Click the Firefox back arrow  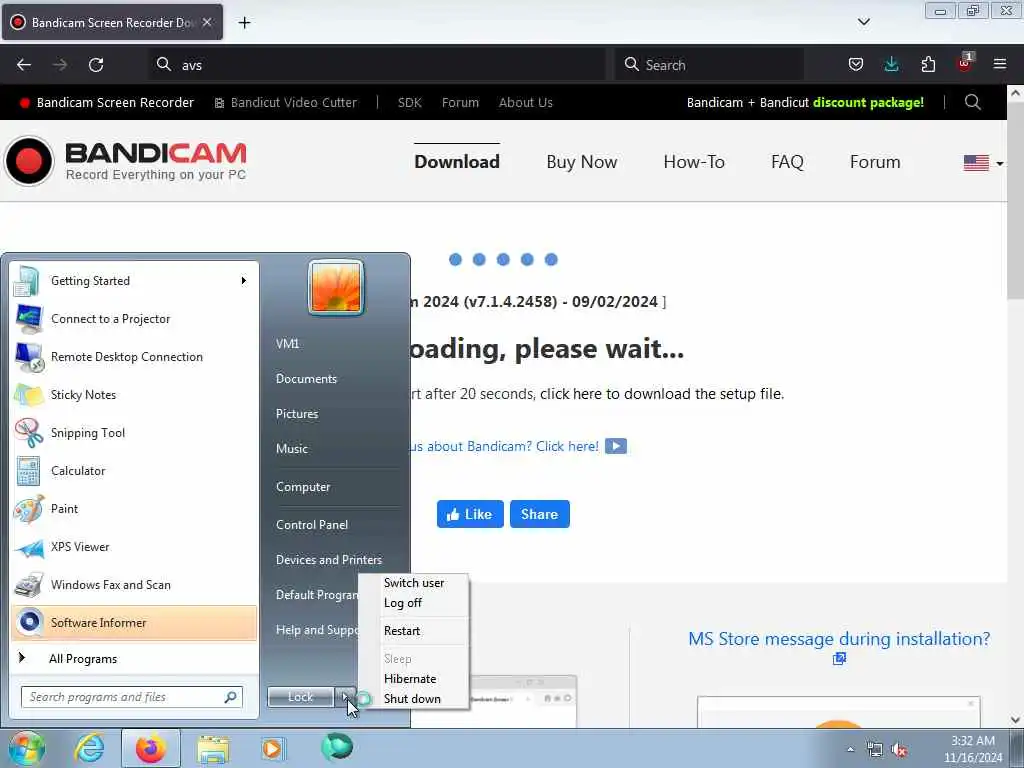24,65
